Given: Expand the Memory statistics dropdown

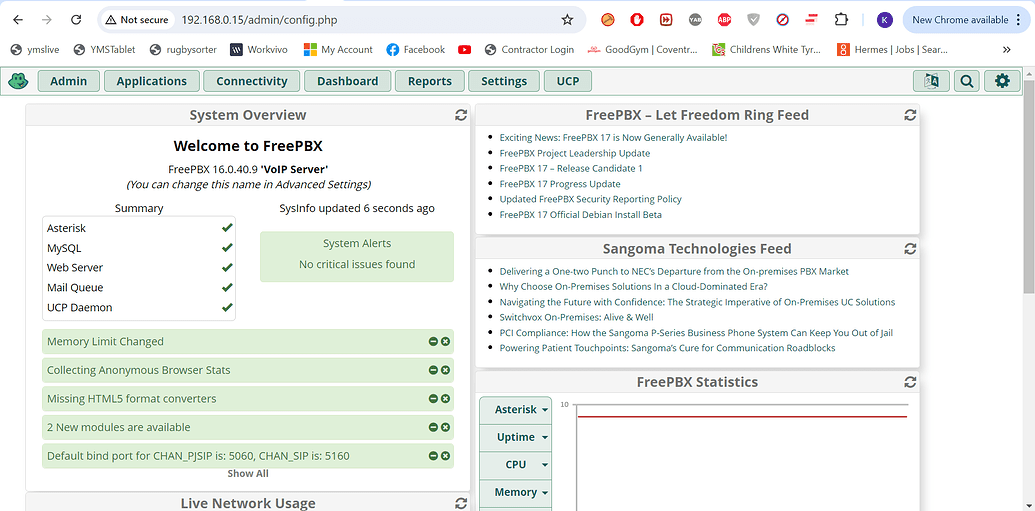Looking at the screenshot, I should point(516,492).
